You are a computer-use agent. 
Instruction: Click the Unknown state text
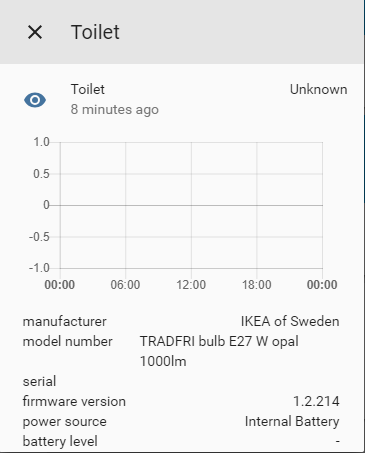pyautogui.click(x=318, y=89)
